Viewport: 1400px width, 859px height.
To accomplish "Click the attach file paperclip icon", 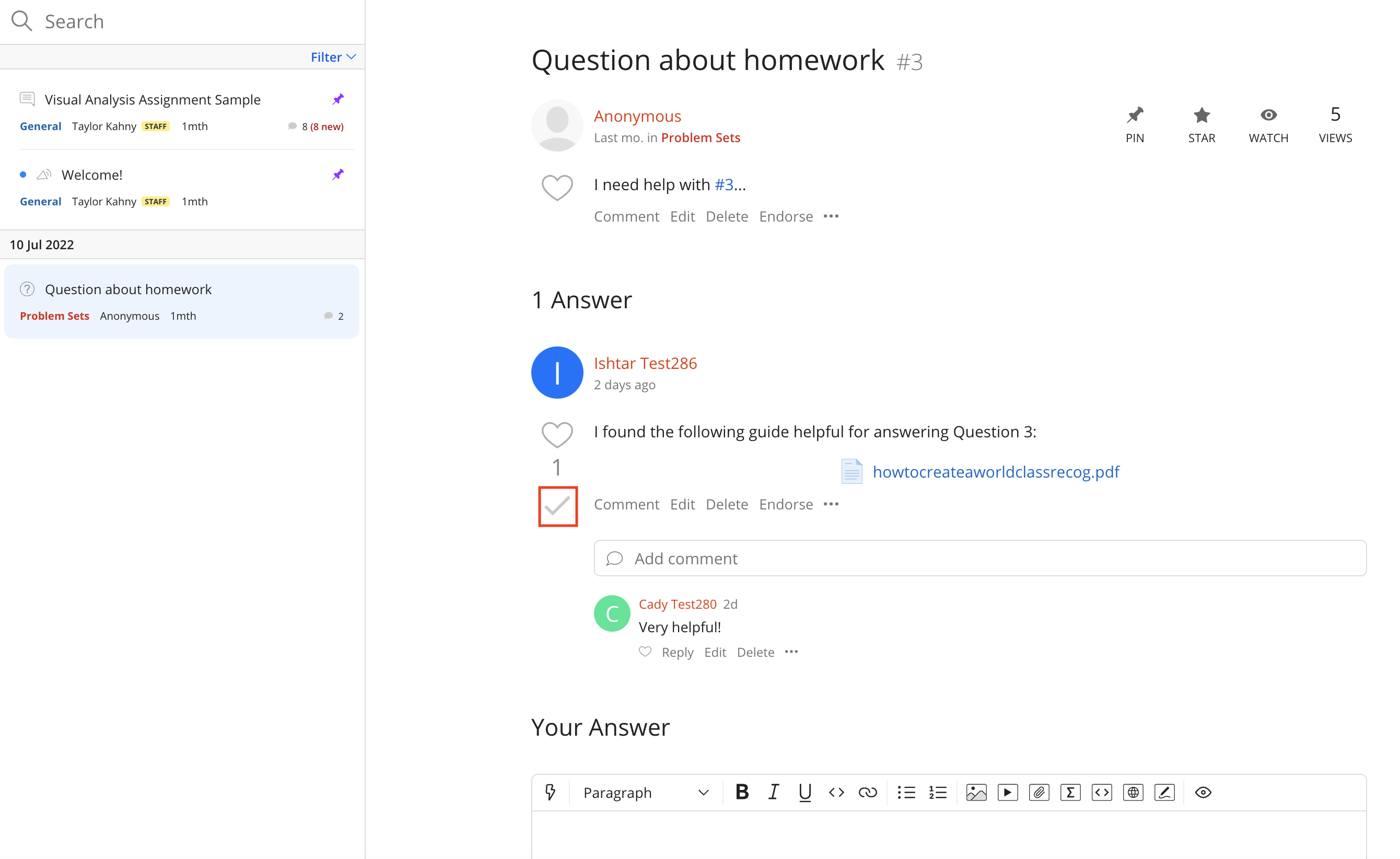I will point(1039,792).
